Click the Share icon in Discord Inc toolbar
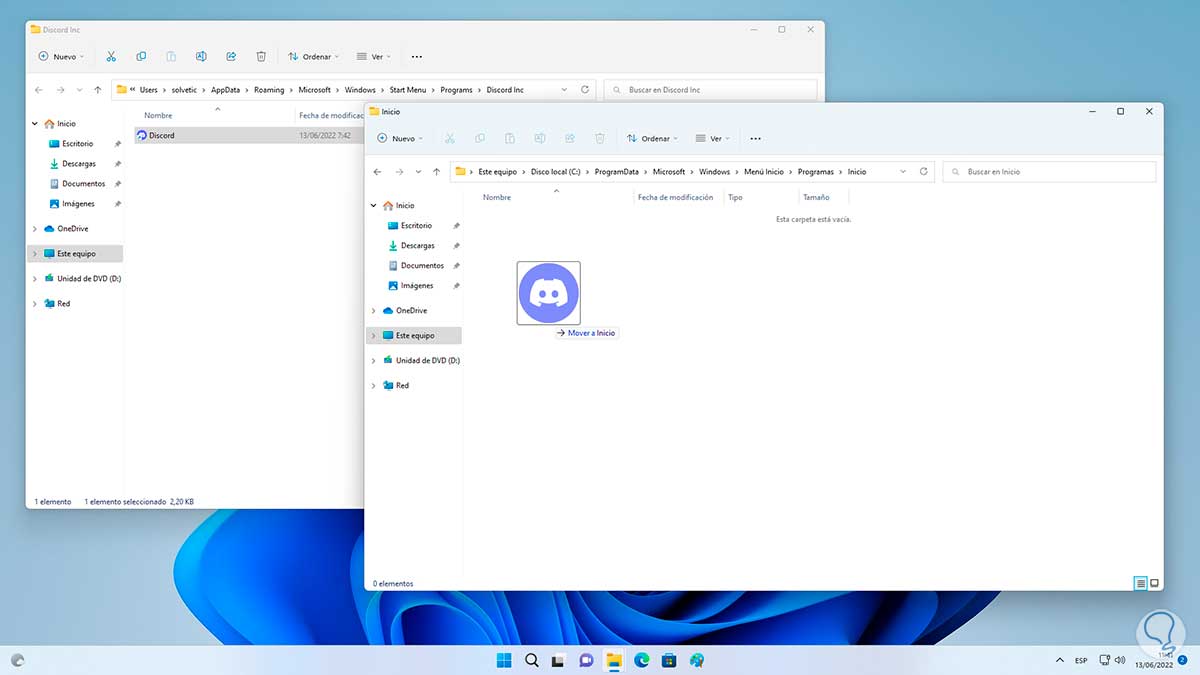 (x=231, y=57)
